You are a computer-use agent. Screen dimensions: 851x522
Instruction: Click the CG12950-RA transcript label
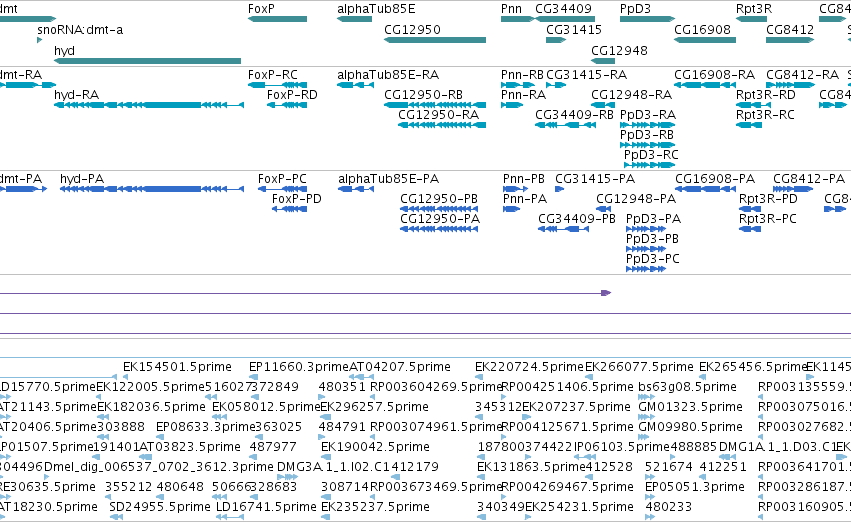[439, 115]
